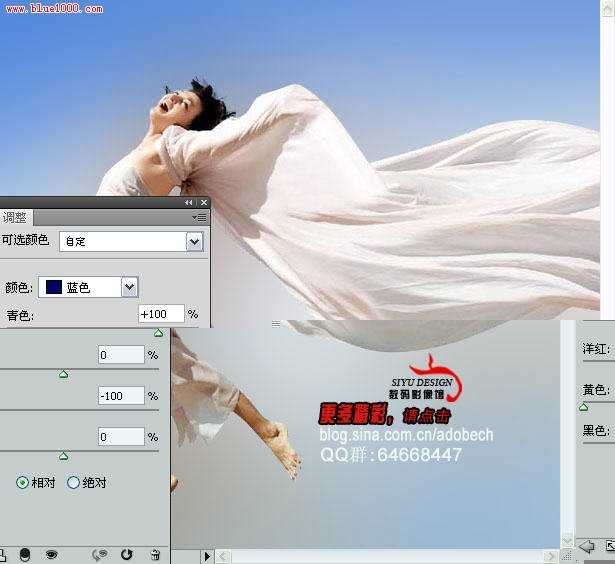The height and width of the screenshot is (564, 615).
Task: Open the adjustments panel flyout menu
Action: pos(200,217)
